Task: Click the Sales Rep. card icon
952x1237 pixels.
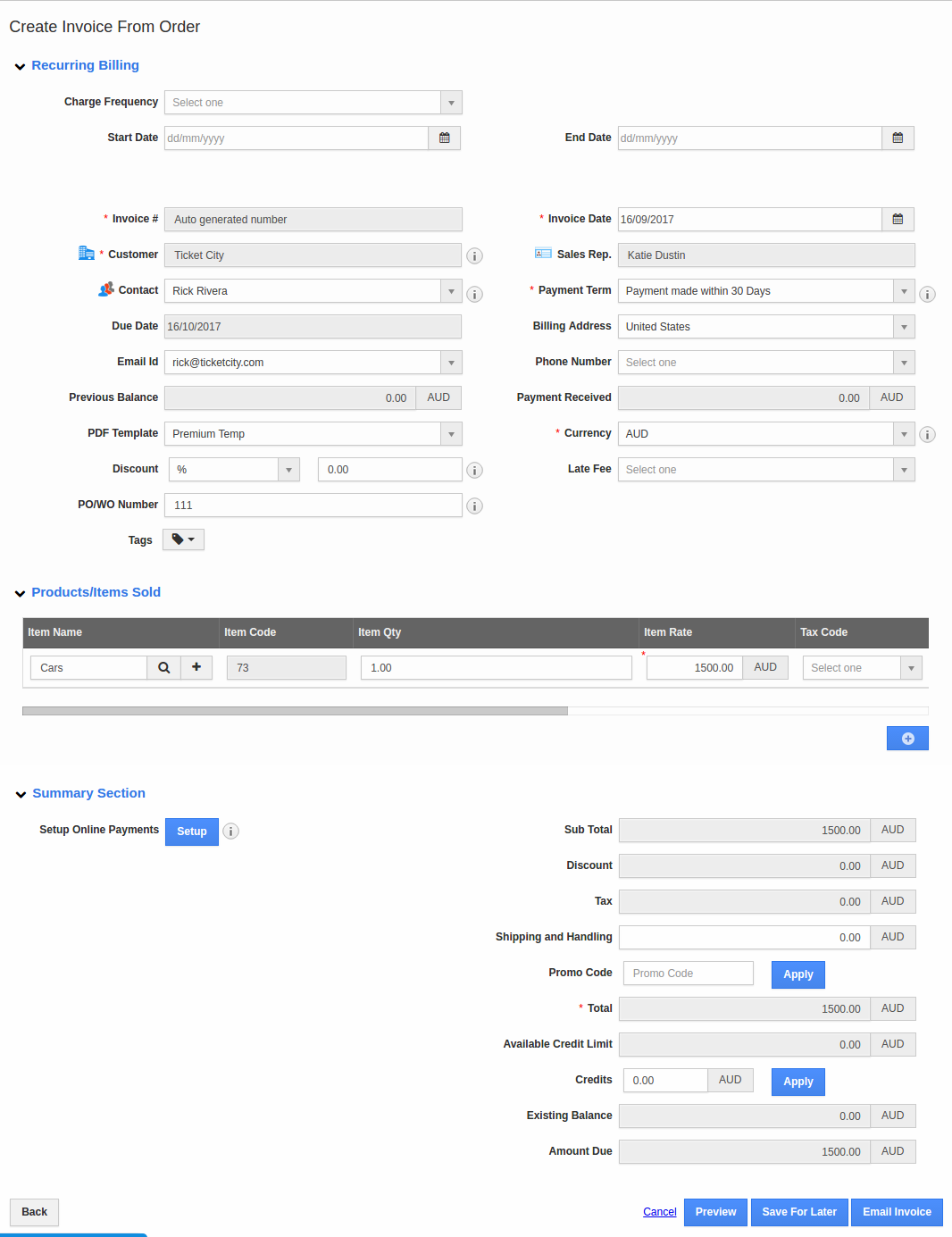Action: 543,254
